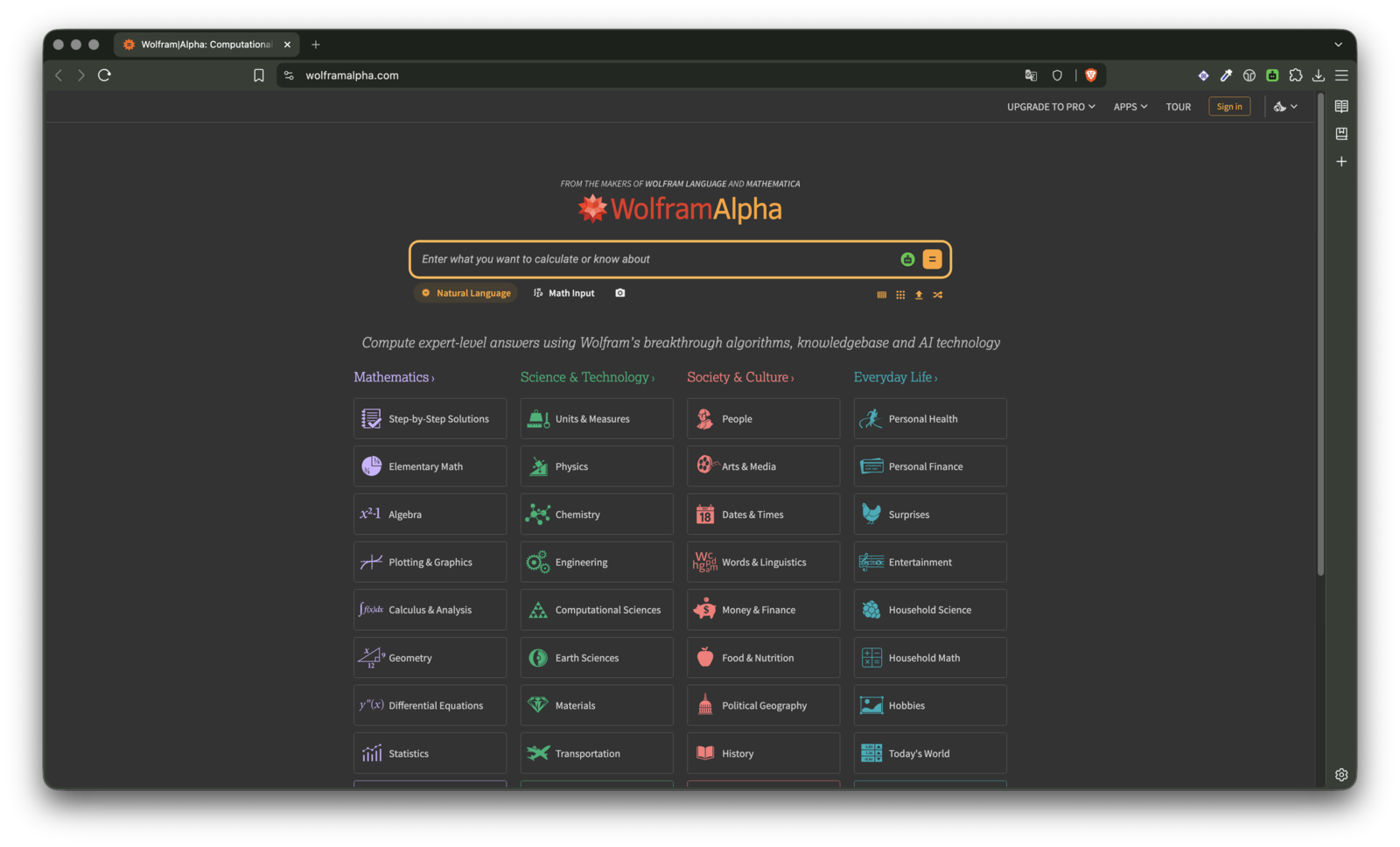Screen dimensions: 1400x847
Task: Switch to Math Input mode
Action: click(x=564, y=293)
